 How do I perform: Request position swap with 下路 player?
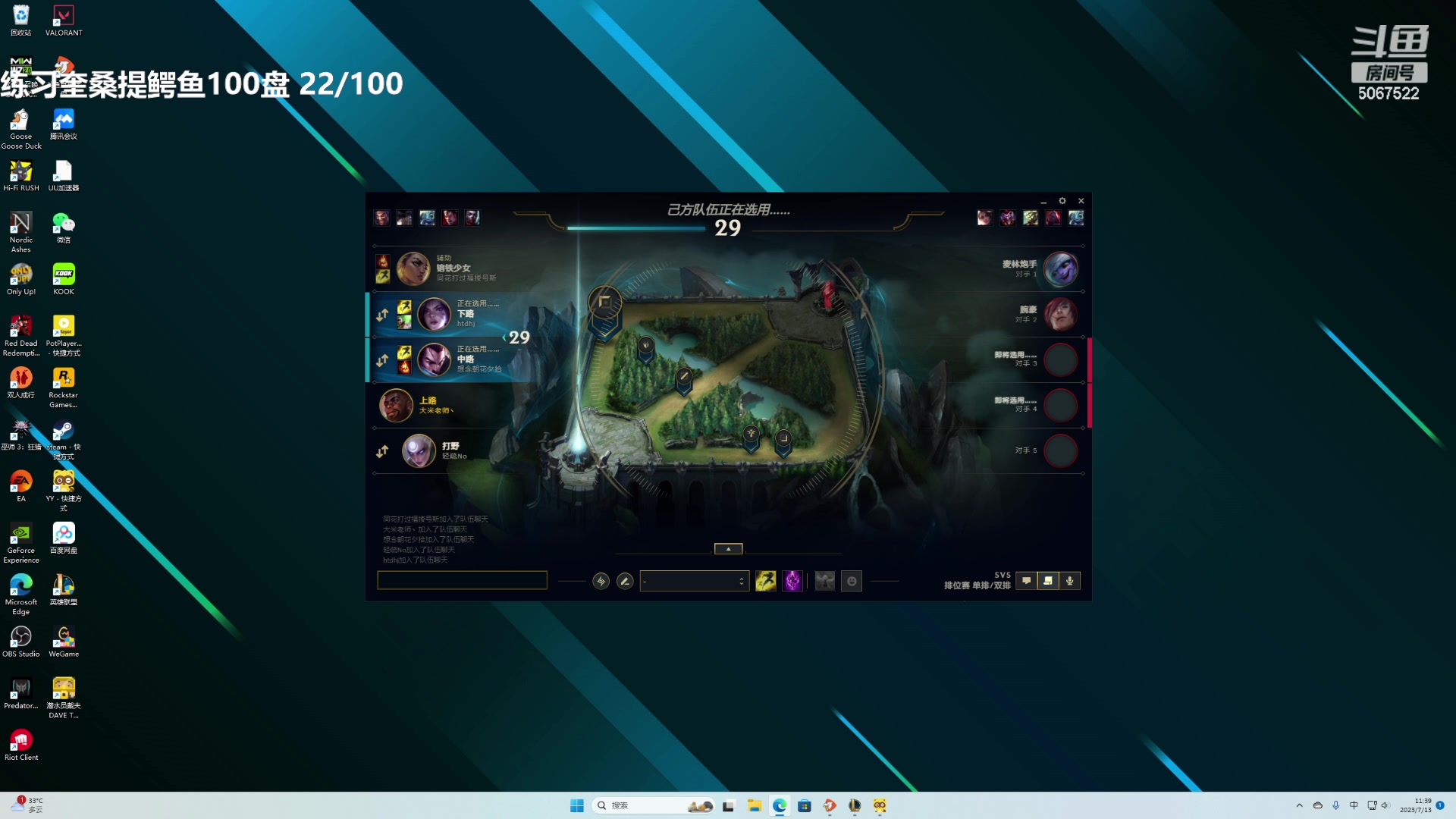[x=382, y=314]
